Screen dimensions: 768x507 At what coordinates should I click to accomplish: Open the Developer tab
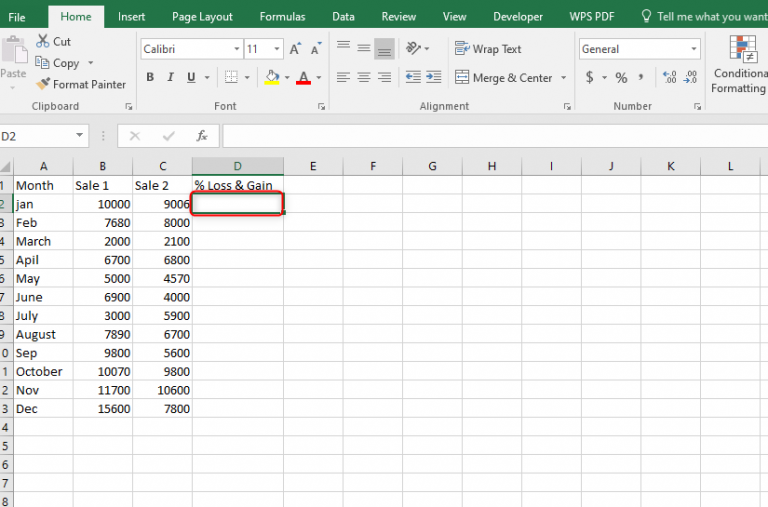[518, 17]
